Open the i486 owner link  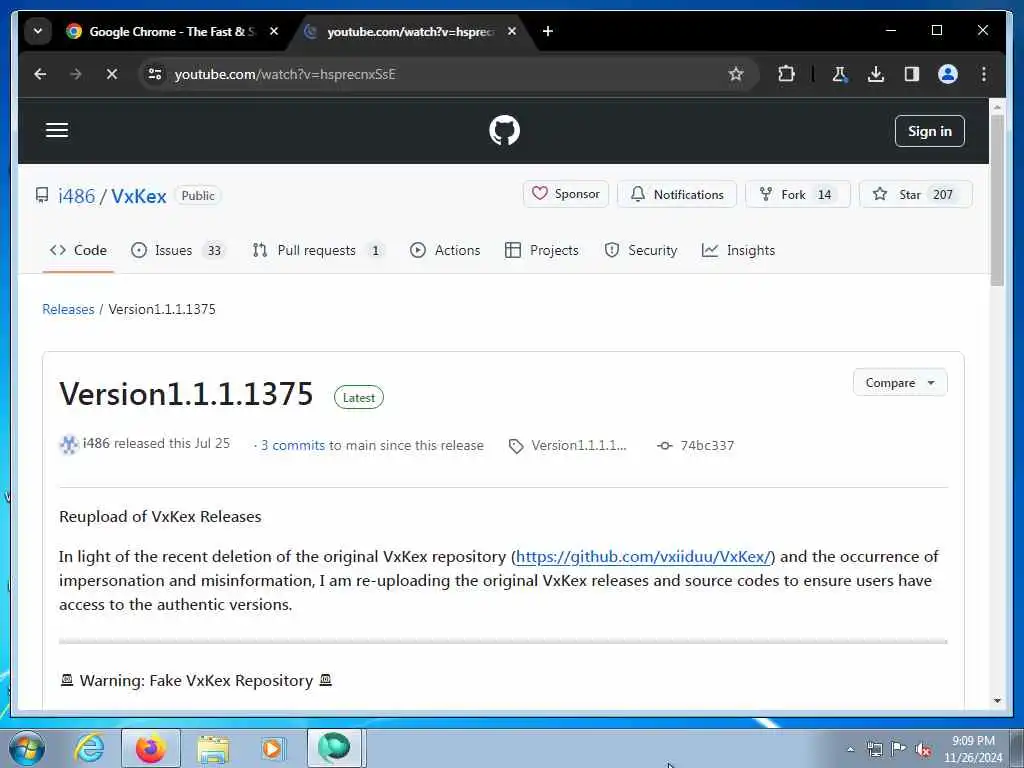tap(76, 196)
